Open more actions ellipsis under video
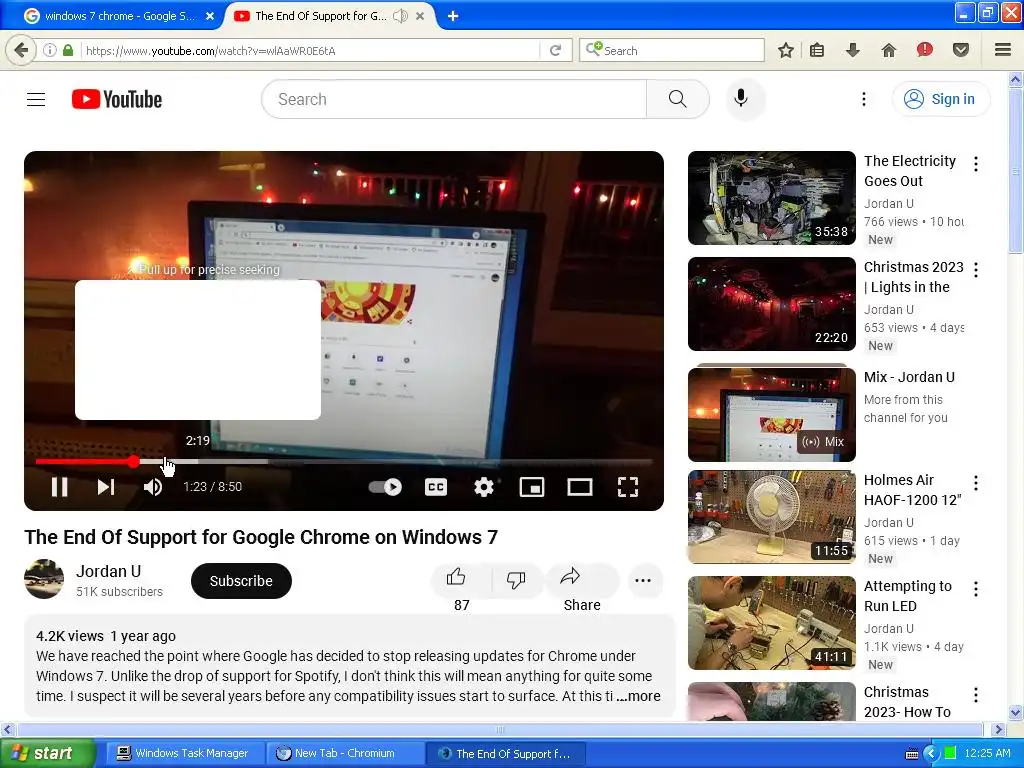This screenshot has width=1024, height=768. [643, 581]
